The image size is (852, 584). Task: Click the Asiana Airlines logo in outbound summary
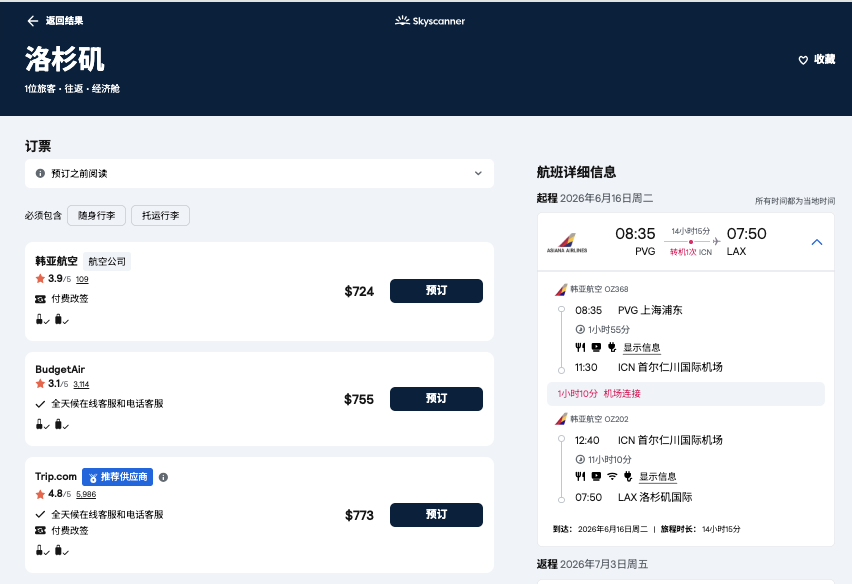click(x=567, y=243)
